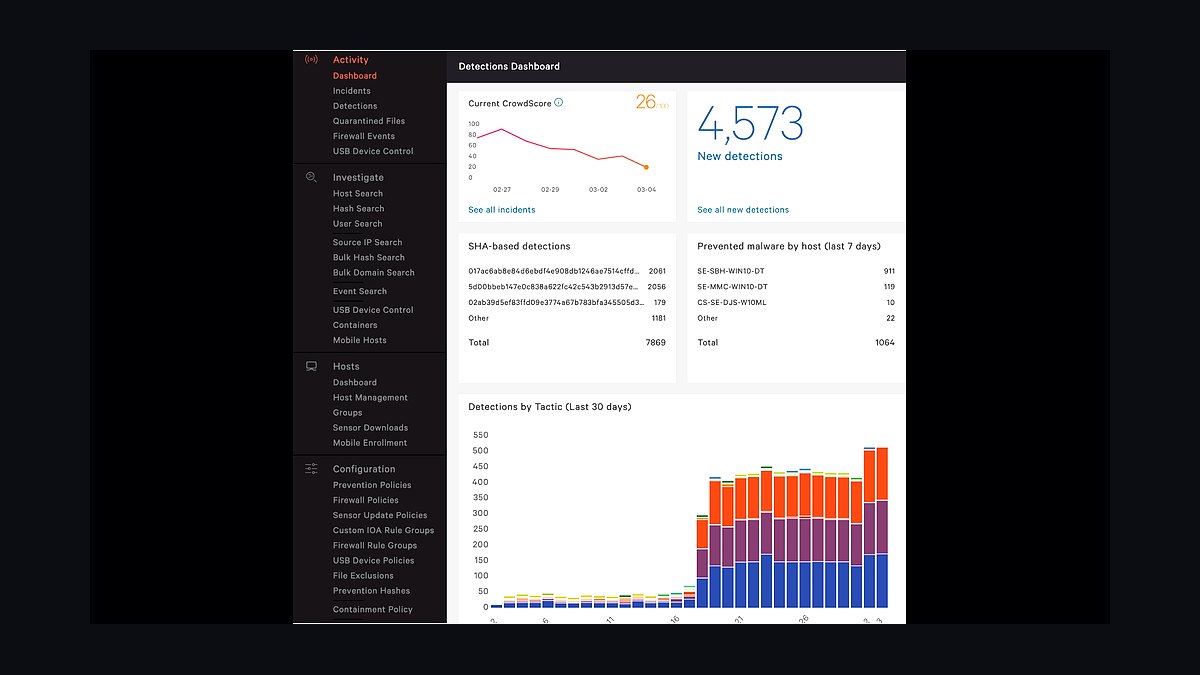Click the Hosts monitor icon
Screen dimensions: 1200x675
point(311,366)
